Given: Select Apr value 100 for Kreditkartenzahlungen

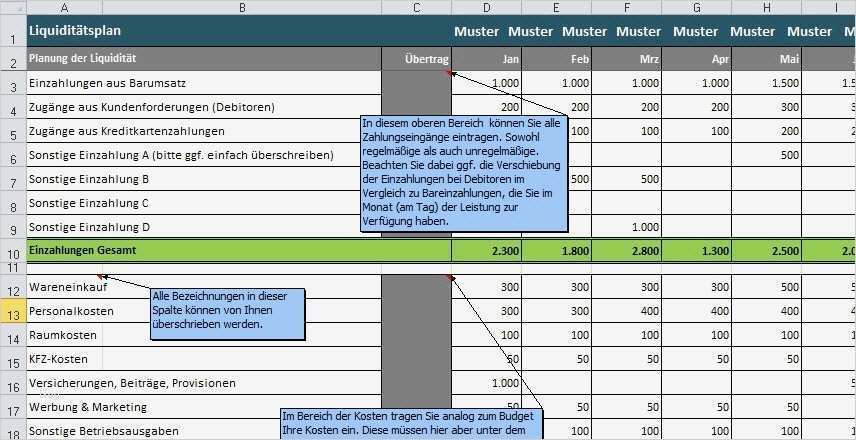Looking at the screenshot, I should click(x=696, y=131).
